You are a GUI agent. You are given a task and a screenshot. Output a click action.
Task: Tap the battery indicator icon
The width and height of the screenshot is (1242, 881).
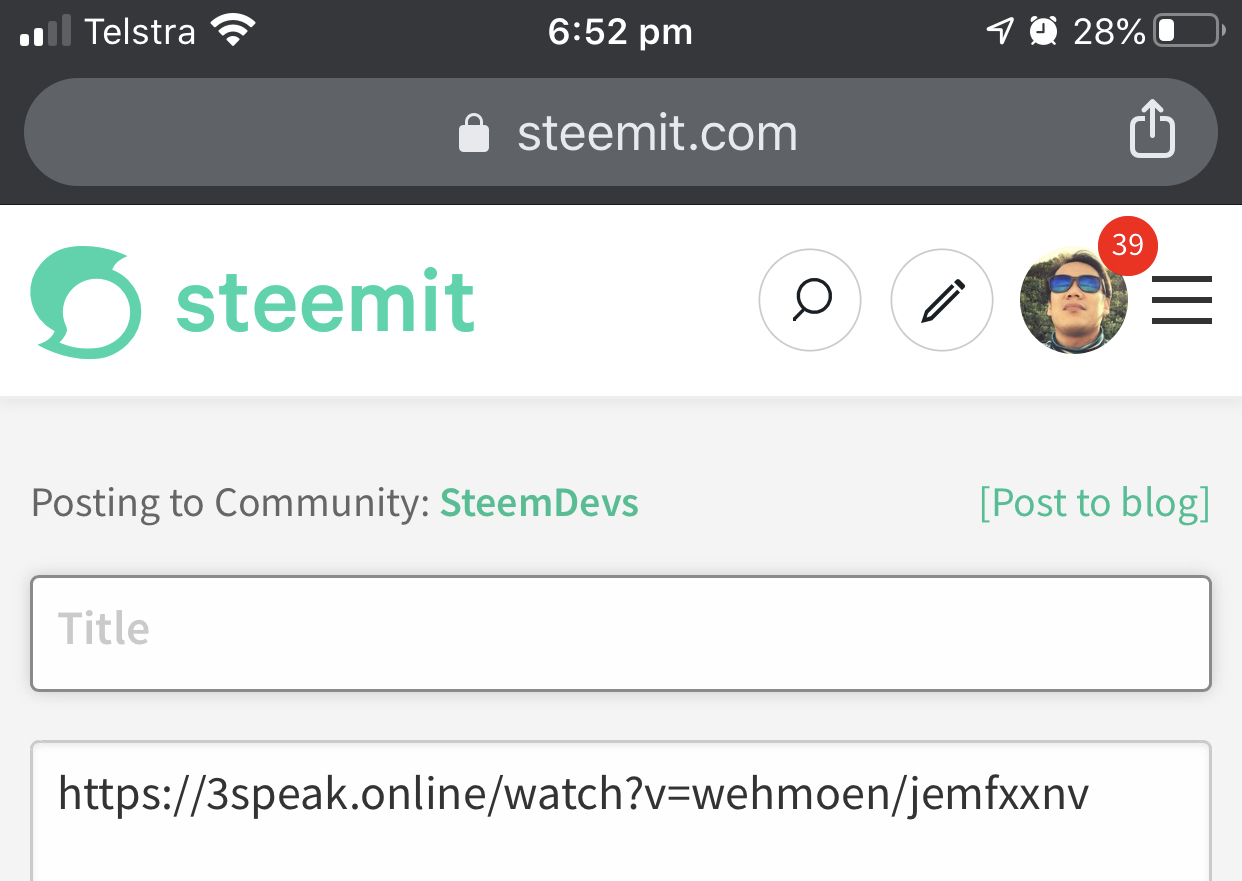(1189, 32)
